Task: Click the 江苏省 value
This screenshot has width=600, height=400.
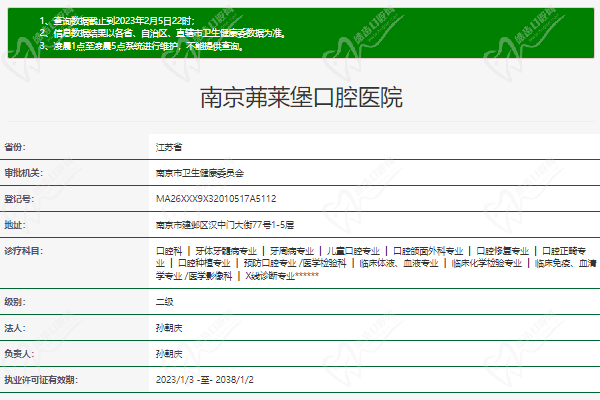Action: pyautogui.click(x=169, y=147)
